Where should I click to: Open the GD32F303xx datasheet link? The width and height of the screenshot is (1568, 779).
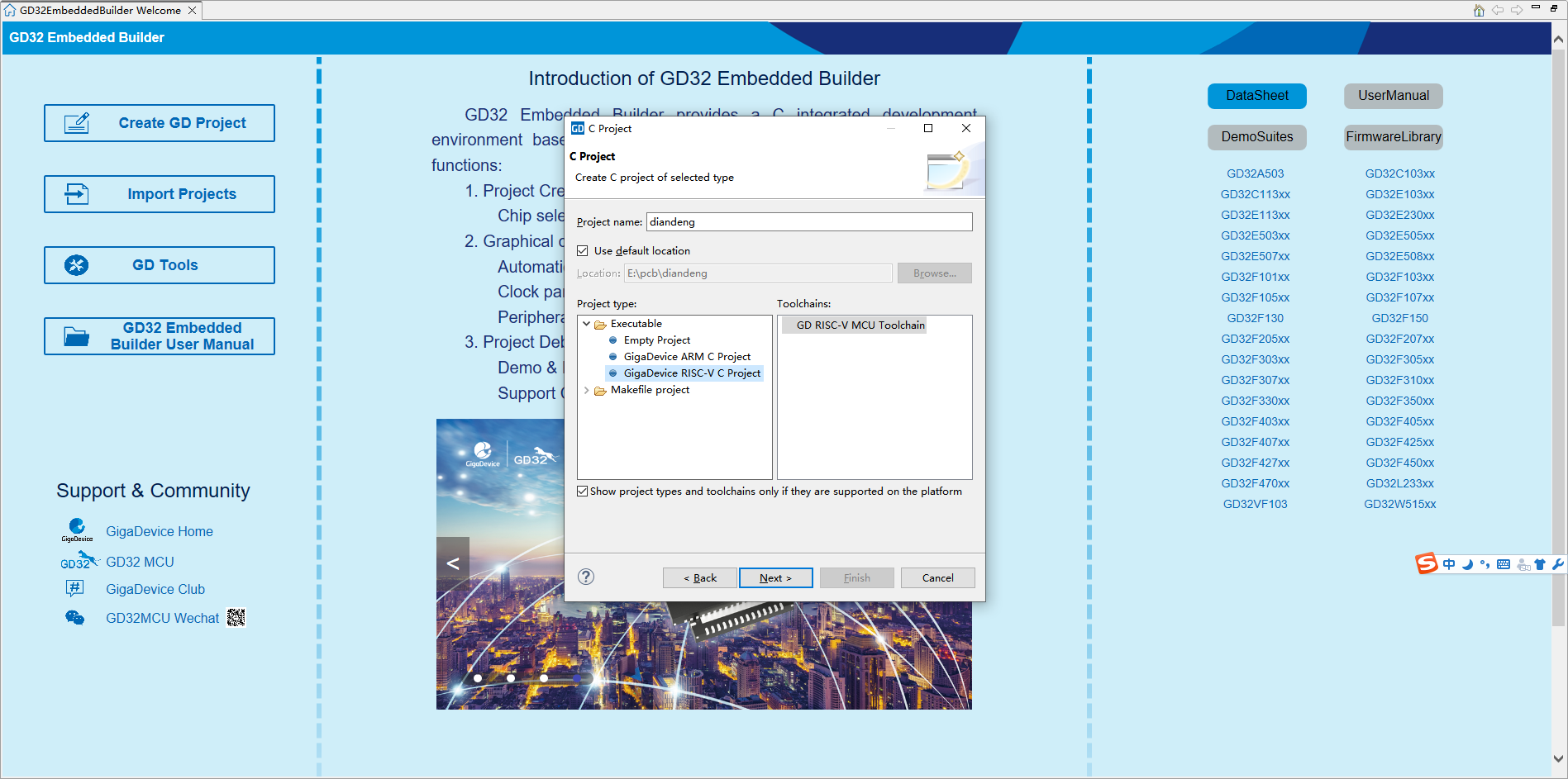coord(1256,359)
